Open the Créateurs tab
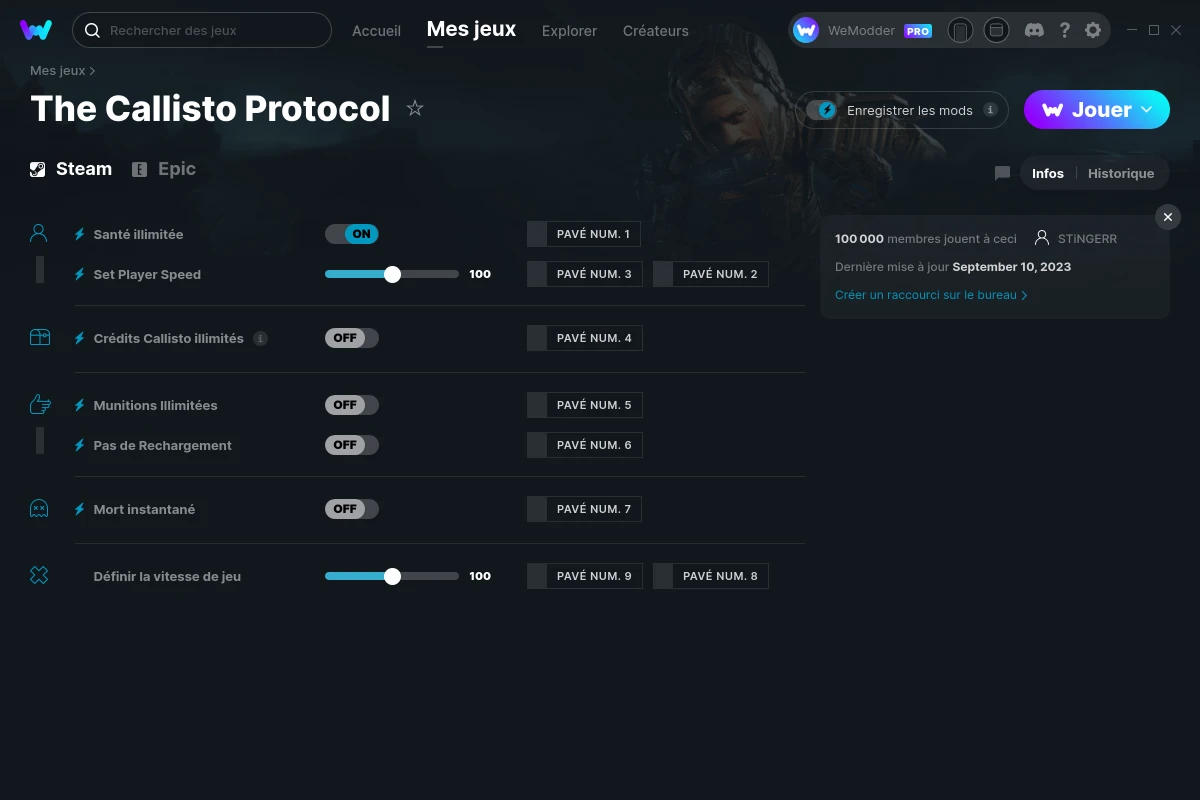This screenshot has width=1200, height=800. (x=655, y=31)
